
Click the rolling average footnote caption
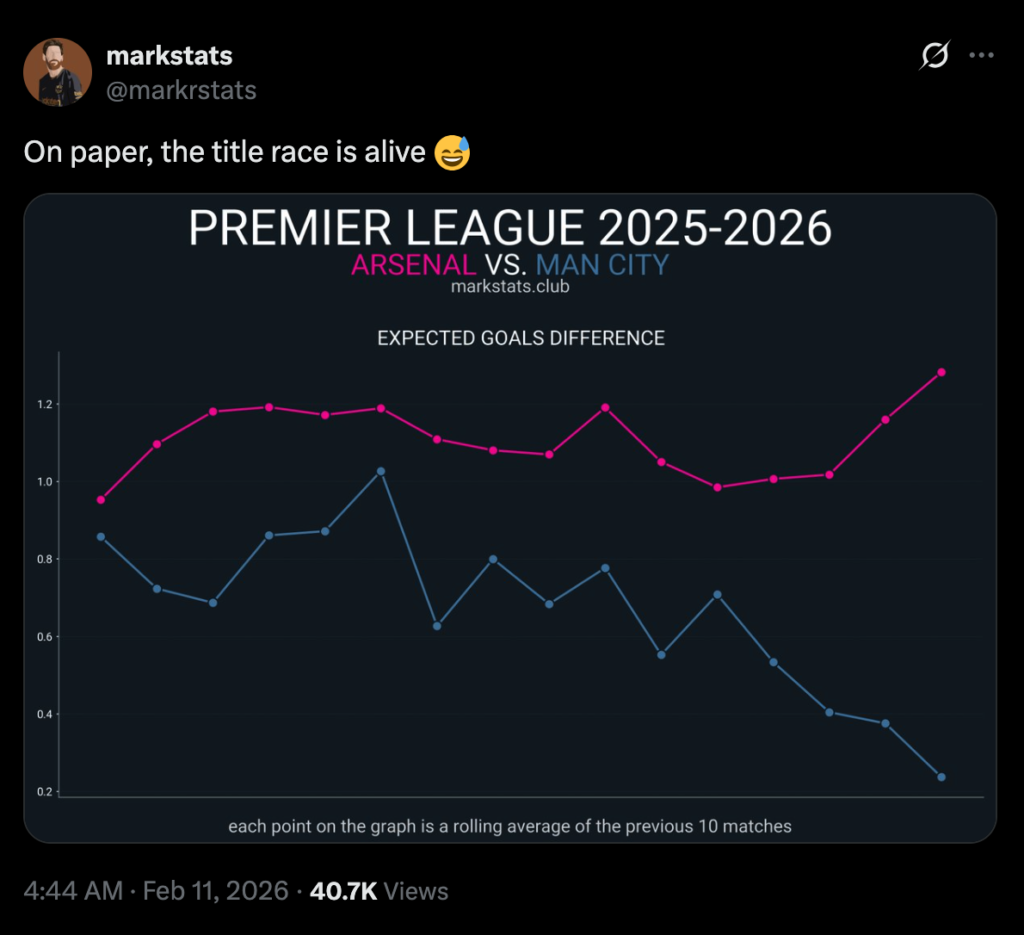tap(510, 826)
